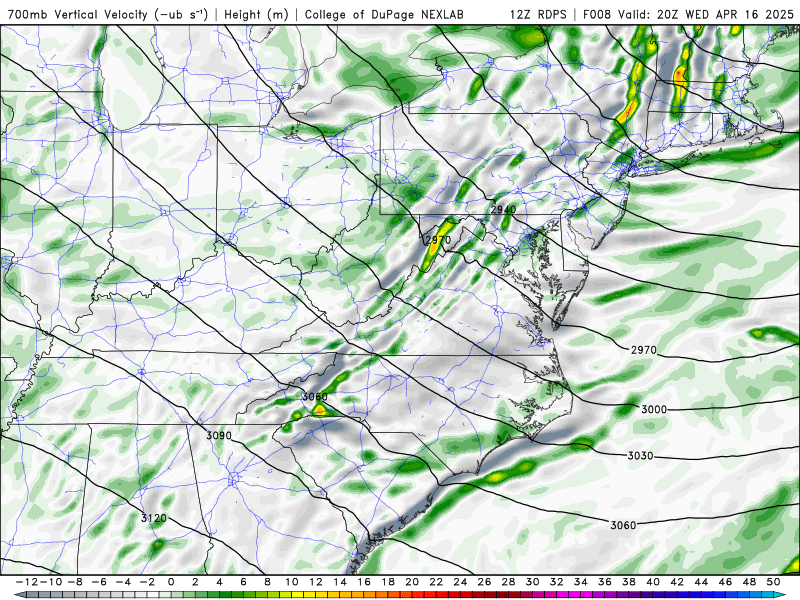Image resolution: width=800 pixels, height=600 pixels.
Task: Click the -10 value on the color scale
Action: 49,582
